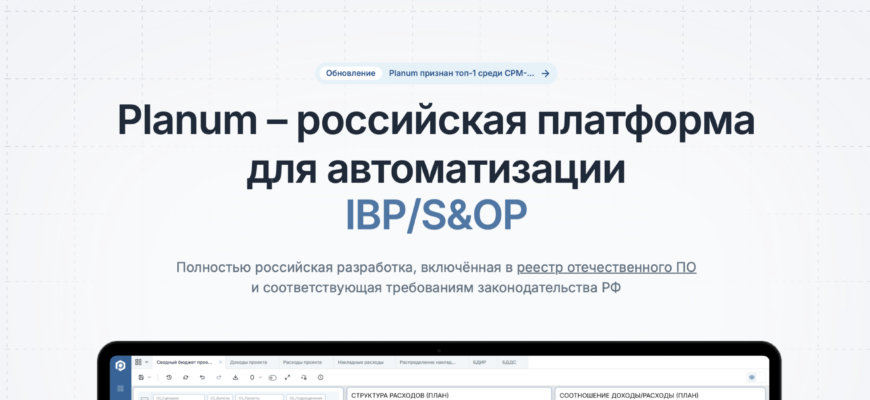Click the save icon in the toolbar

[x=141, y=377]
